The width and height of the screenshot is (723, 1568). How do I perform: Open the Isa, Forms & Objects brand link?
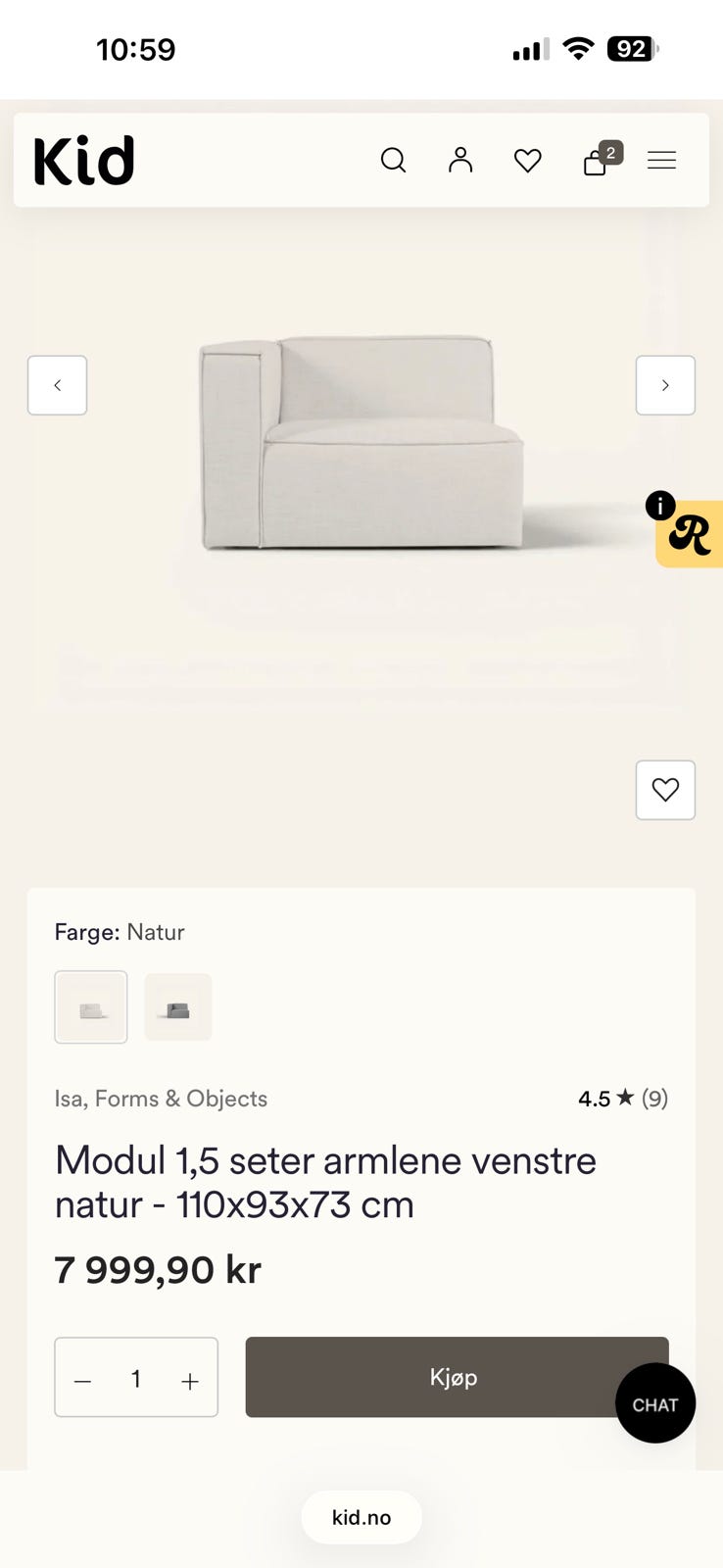161,1099
